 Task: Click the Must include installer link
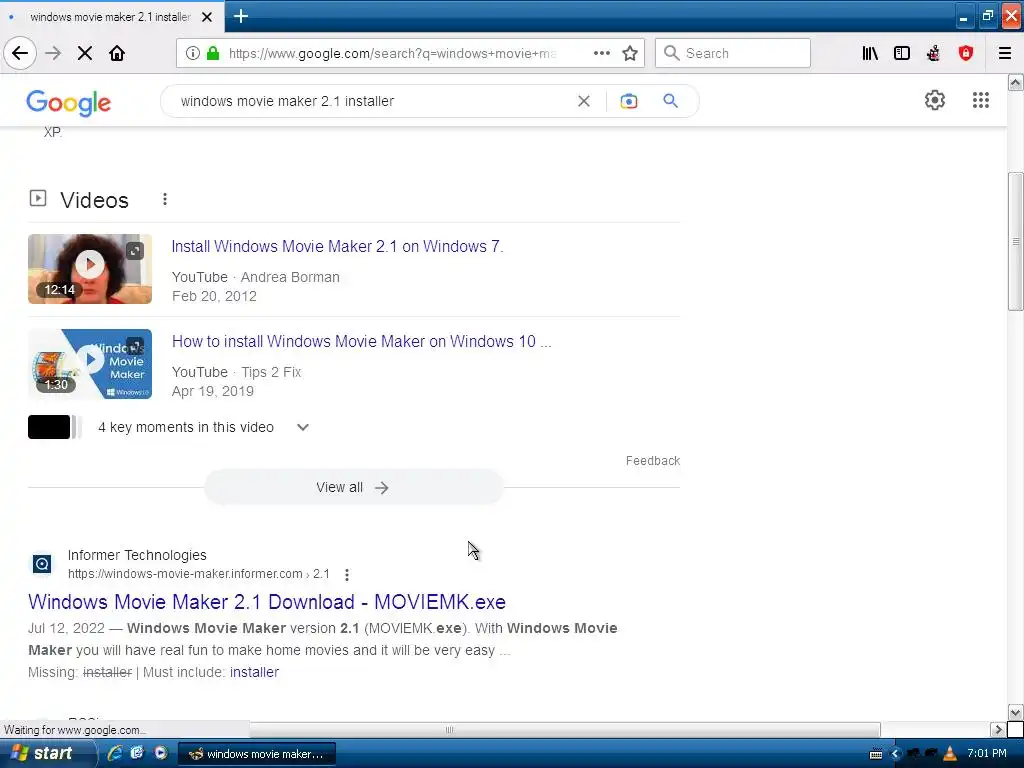point(254,672)
